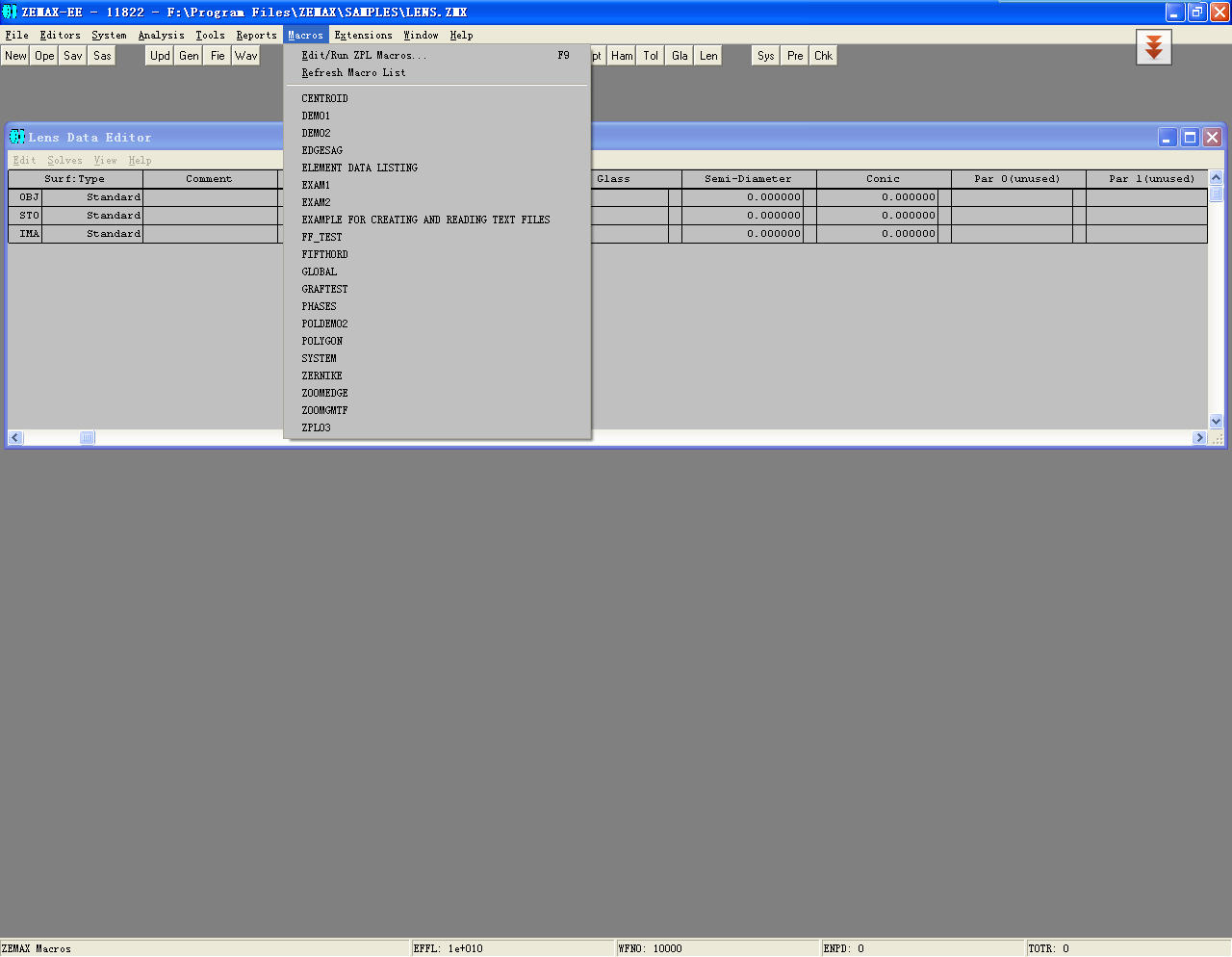The width and height of the screenshot is (1232, 957).
Task: Run the text files example macro
Action: [437, 220]
